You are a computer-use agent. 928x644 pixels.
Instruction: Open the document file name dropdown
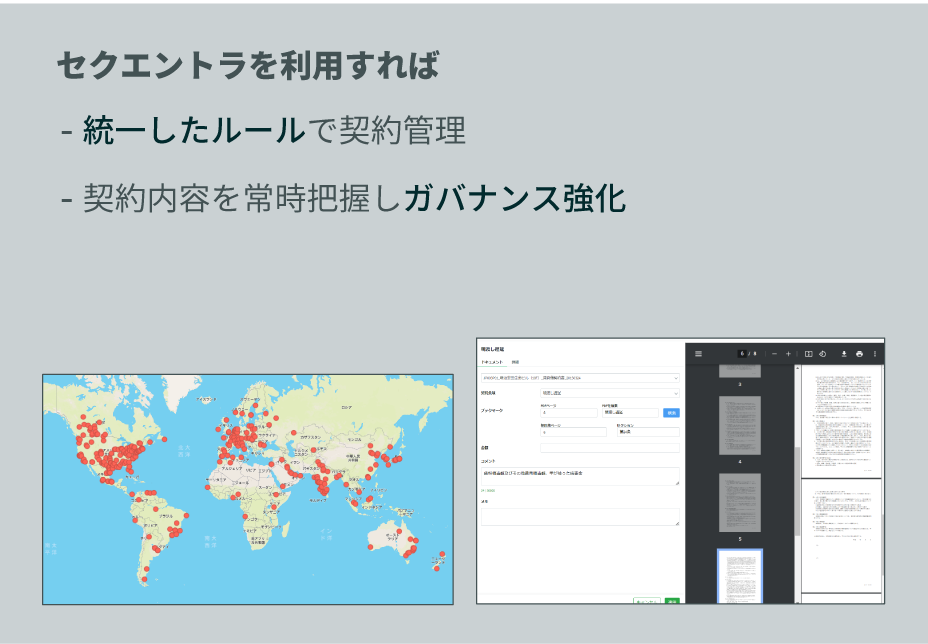tap(580, 378)
